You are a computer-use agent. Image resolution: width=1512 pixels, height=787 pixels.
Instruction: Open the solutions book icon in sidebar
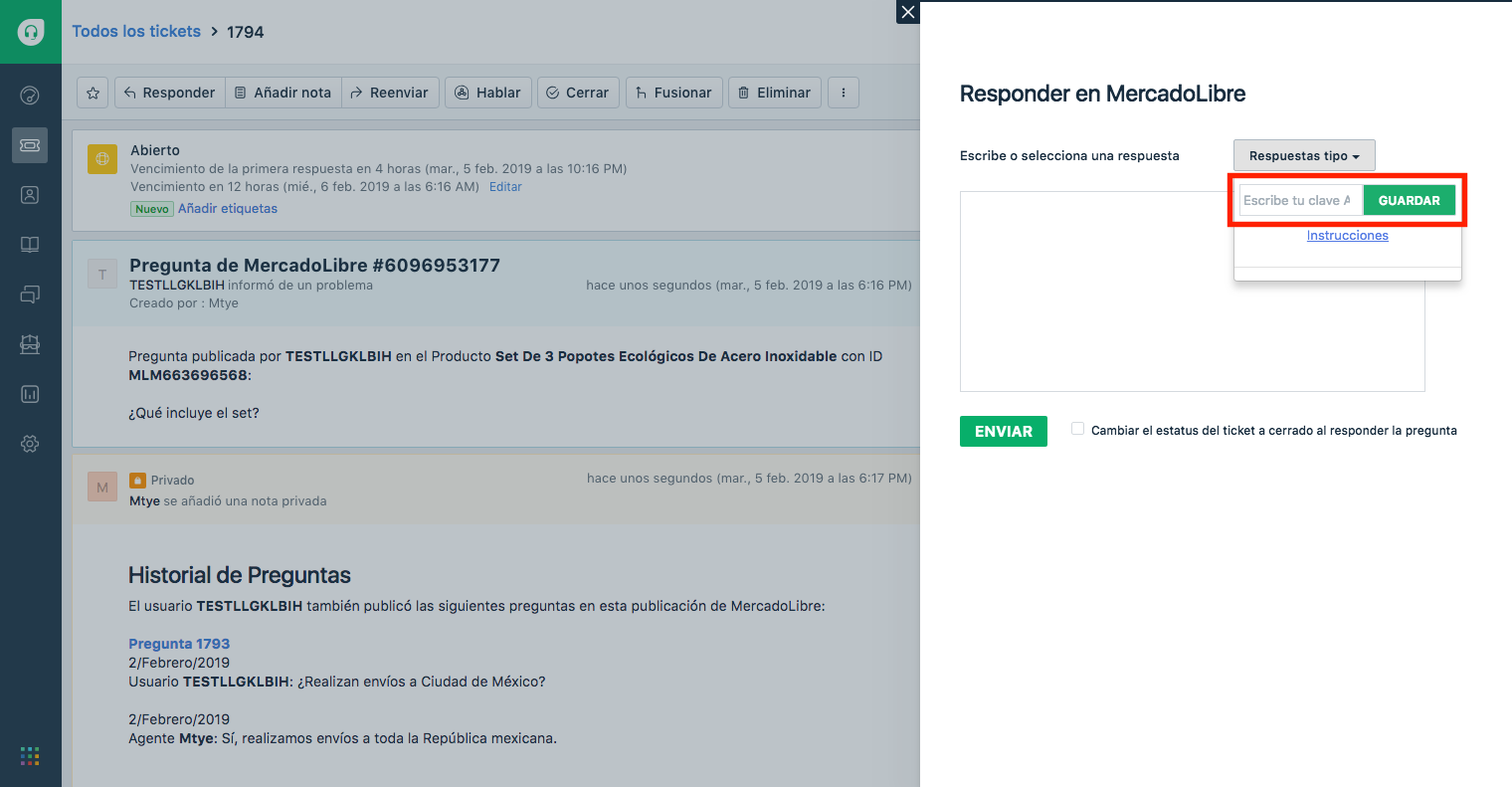30,245
